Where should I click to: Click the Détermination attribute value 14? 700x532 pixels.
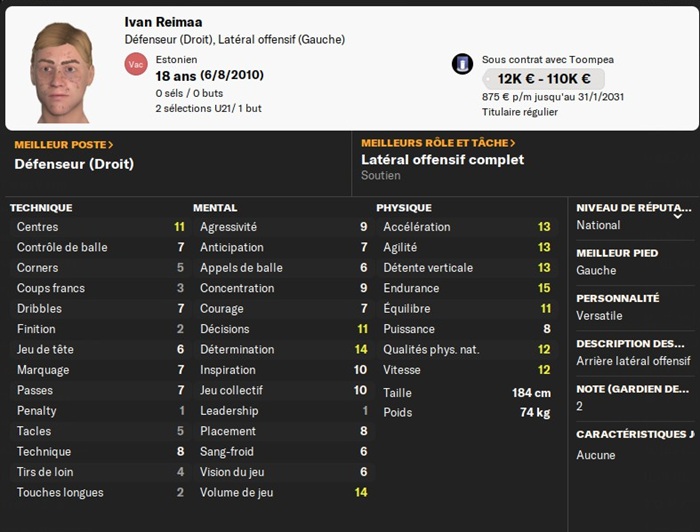click(360, 349)
